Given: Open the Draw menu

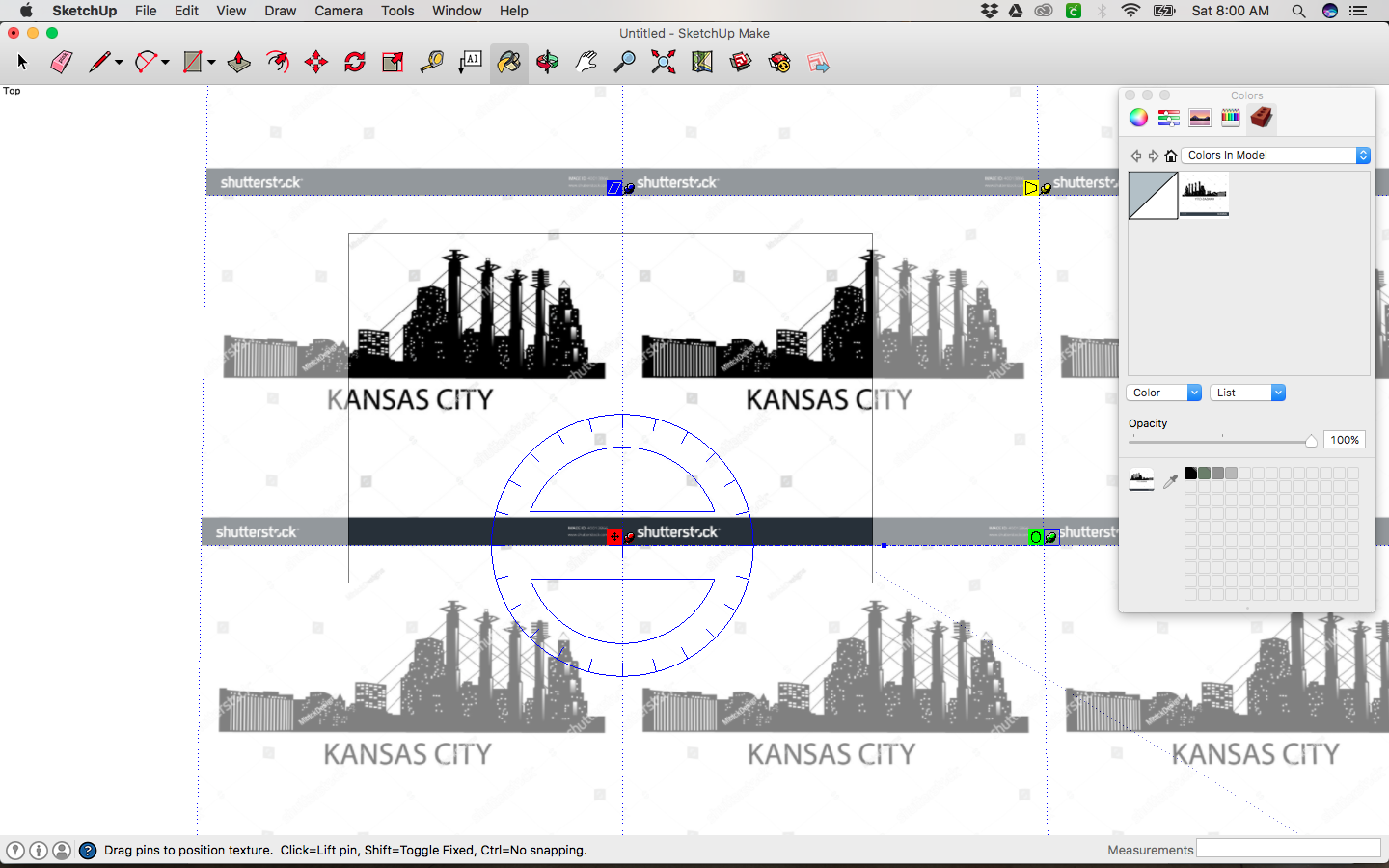Looking at the screenshot, I should pos(281,11).
